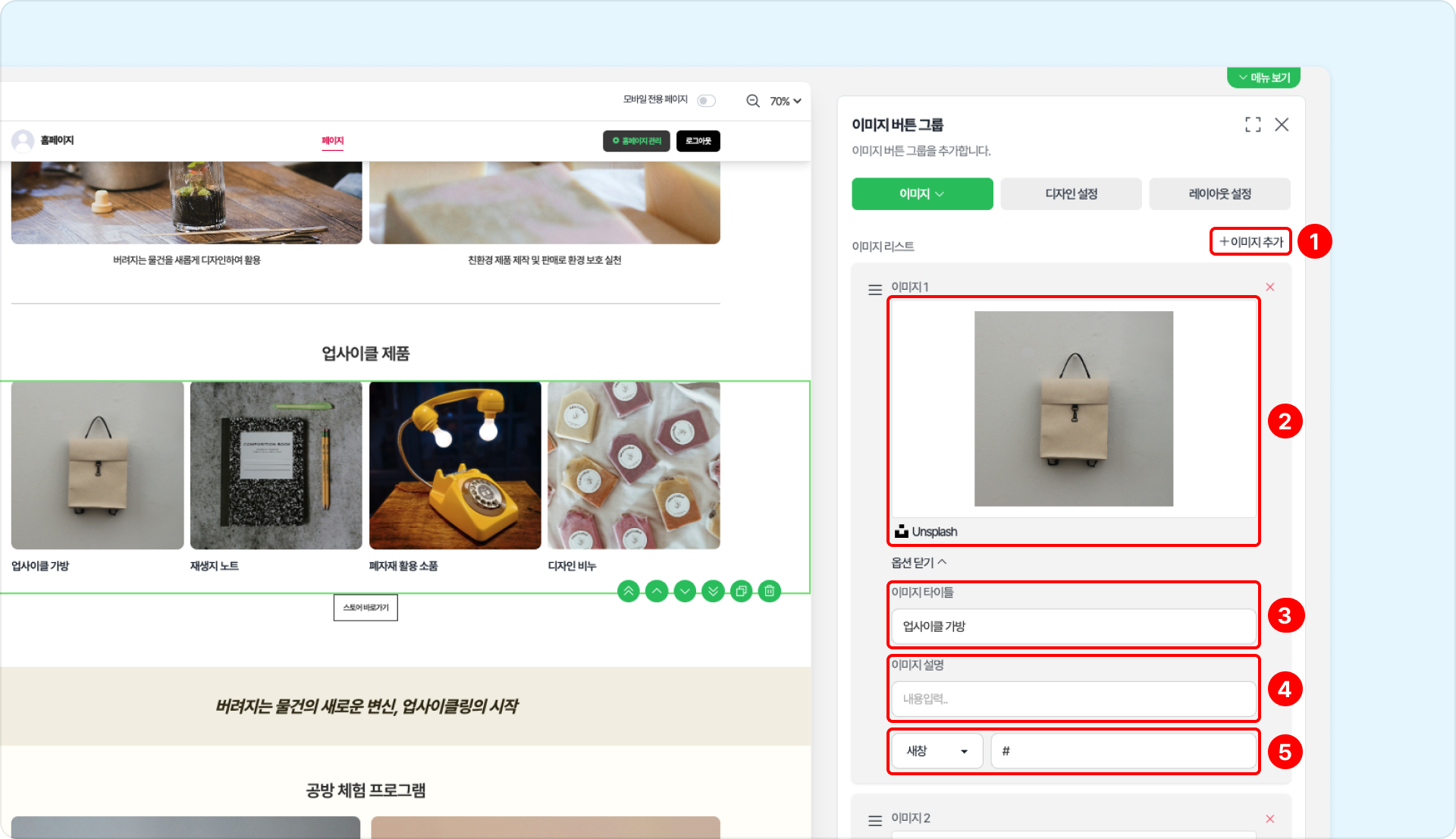Click the +이미지 추가 button
Image resolution: width=1456 pixels, height=839 pixels.
[x=1250, y=241]
